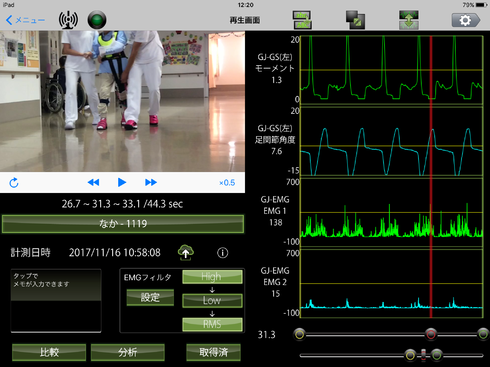Tap the vertical graph scale arrows icon
Screen dimensions: 490x367
409,20
